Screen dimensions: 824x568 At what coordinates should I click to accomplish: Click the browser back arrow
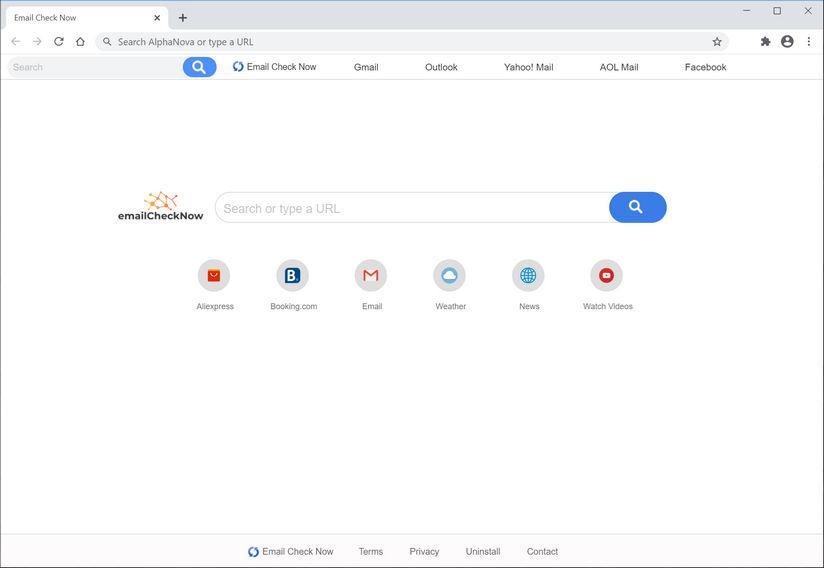point(16,42)
